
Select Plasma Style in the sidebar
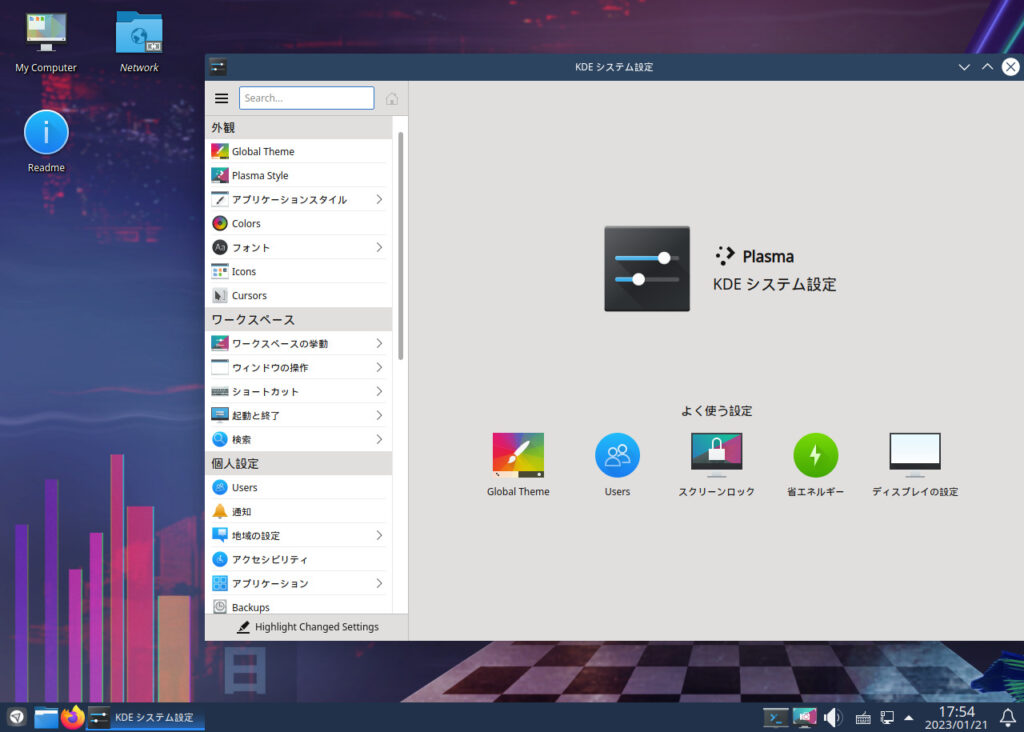pyautogui.click(x=260, y=176)
